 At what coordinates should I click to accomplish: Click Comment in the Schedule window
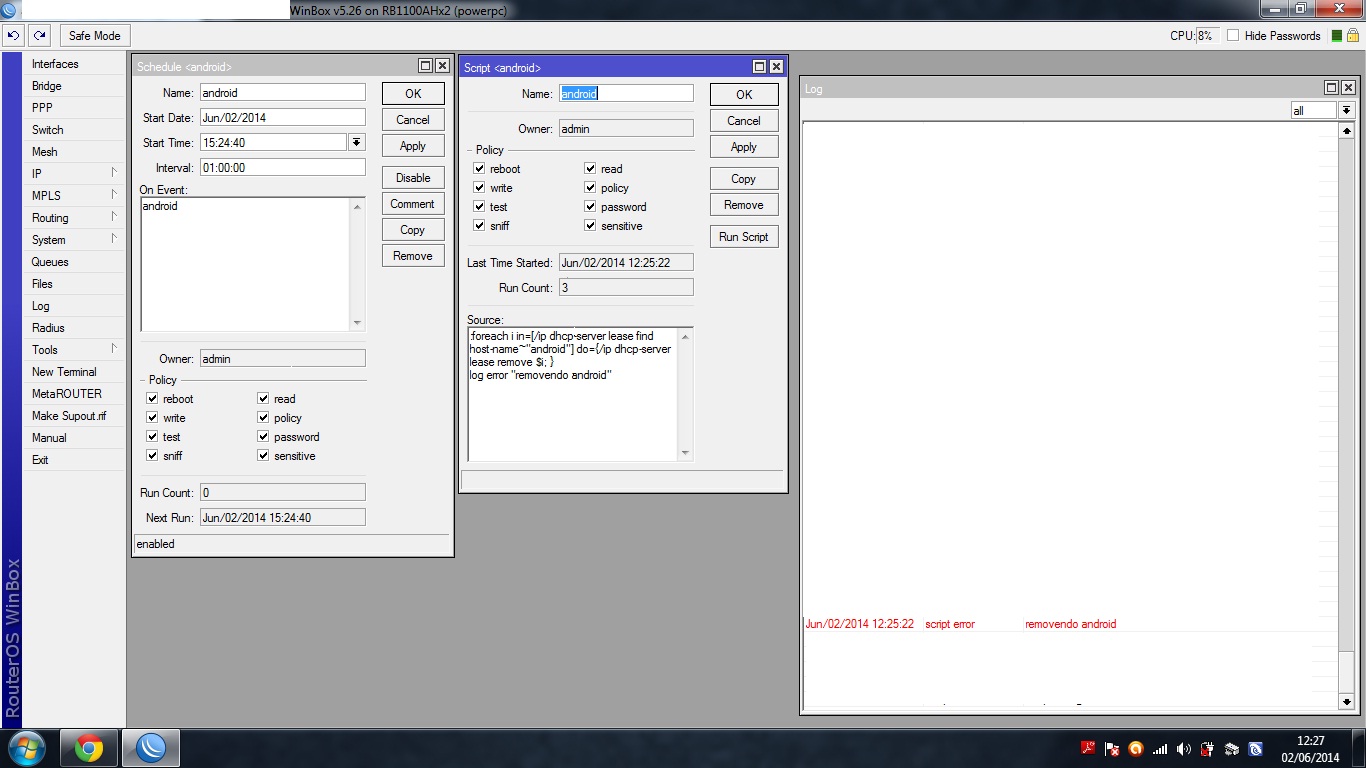(x=413, y=204)
